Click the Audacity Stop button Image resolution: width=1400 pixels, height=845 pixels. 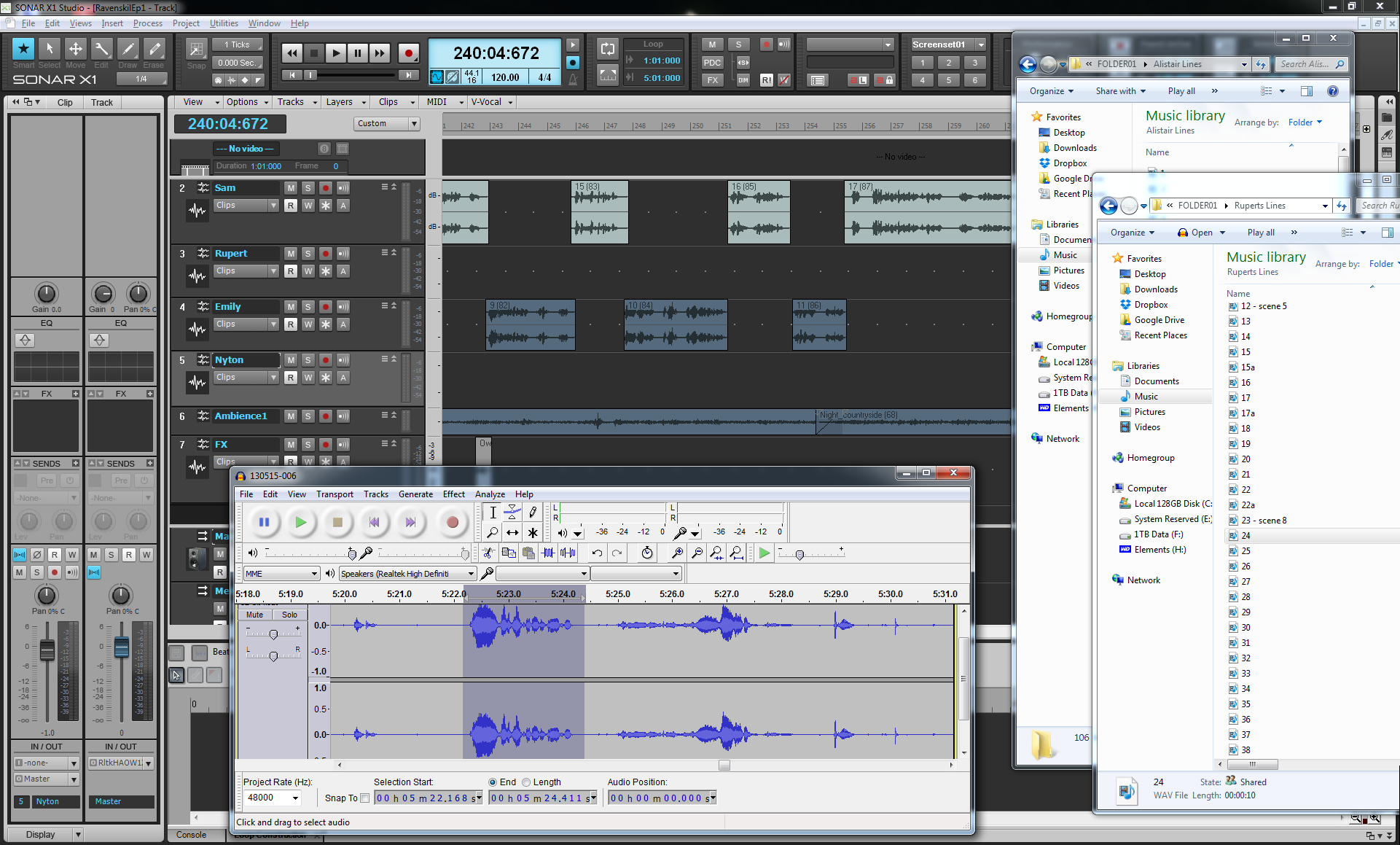(337, 522)
